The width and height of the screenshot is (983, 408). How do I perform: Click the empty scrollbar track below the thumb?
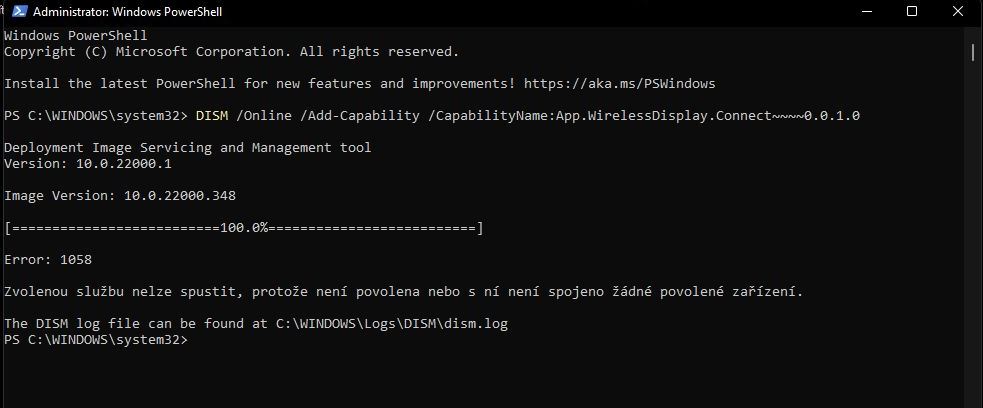click(975, 250)
